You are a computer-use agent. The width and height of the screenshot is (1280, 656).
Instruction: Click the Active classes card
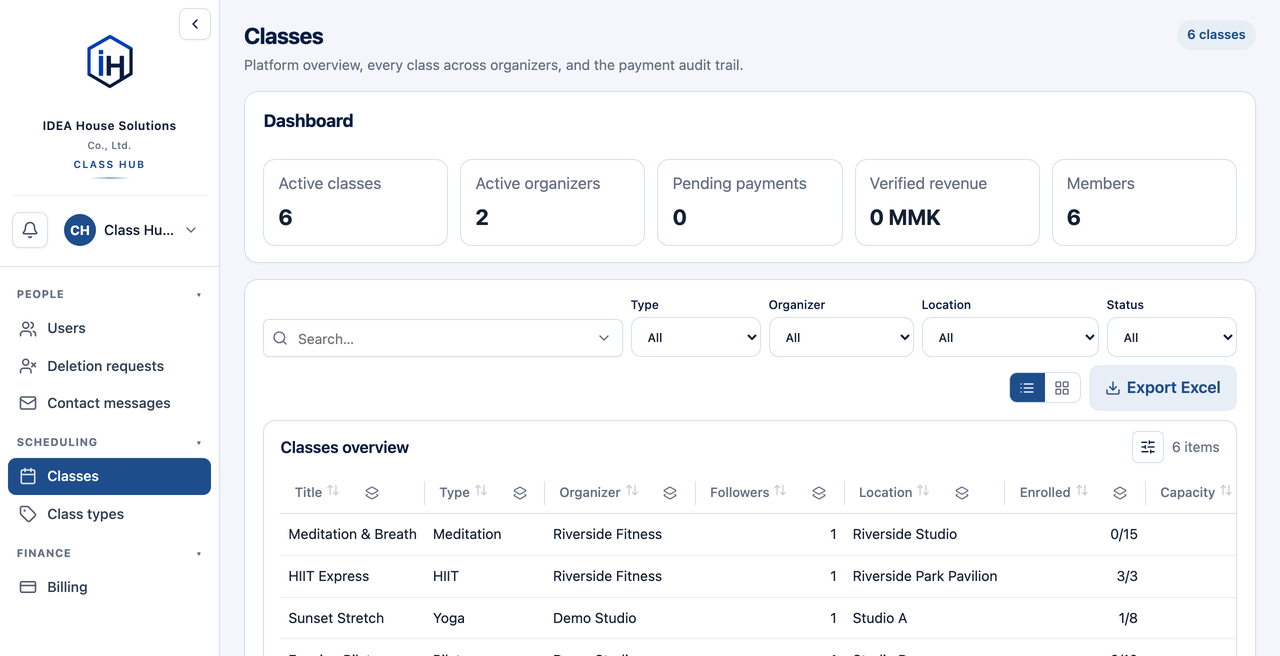[x=355, y=202]
